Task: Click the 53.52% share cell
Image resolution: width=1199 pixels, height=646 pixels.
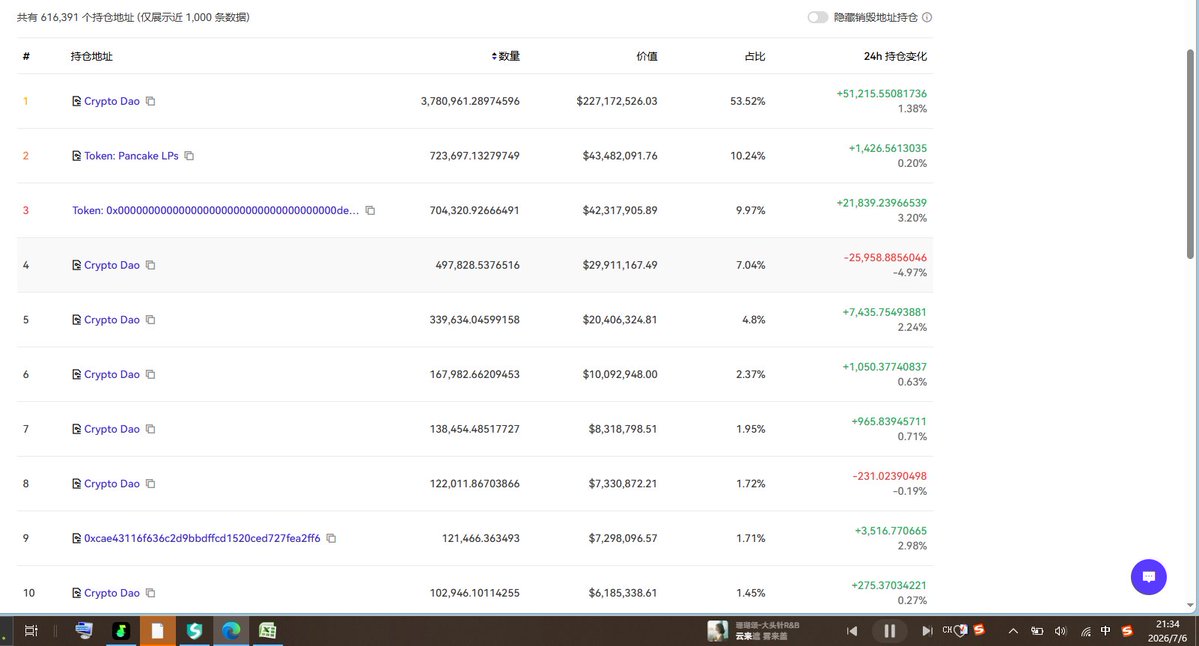Action: pos(748,101)
